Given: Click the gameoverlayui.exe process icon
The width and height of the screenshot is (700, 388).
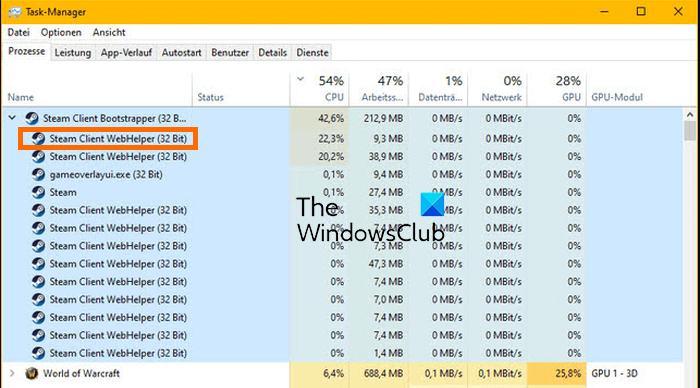Looking at the screenshot, I should (38, 174).
